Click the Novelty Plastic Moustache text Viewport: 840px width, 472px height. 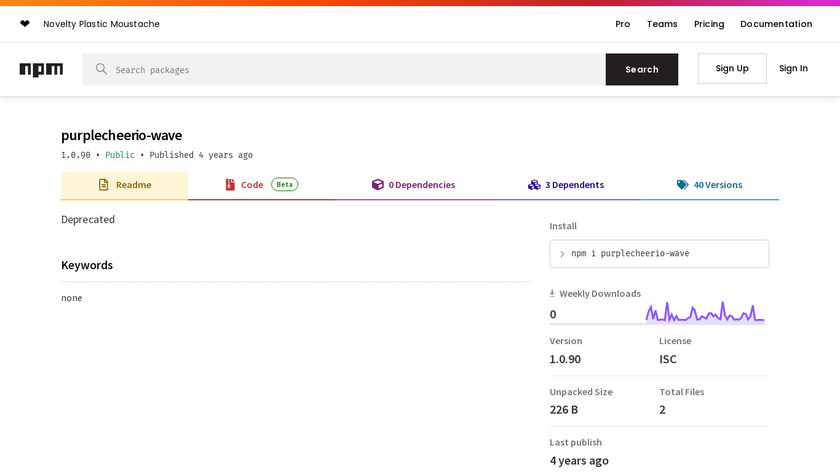click(x=101, y=24)
